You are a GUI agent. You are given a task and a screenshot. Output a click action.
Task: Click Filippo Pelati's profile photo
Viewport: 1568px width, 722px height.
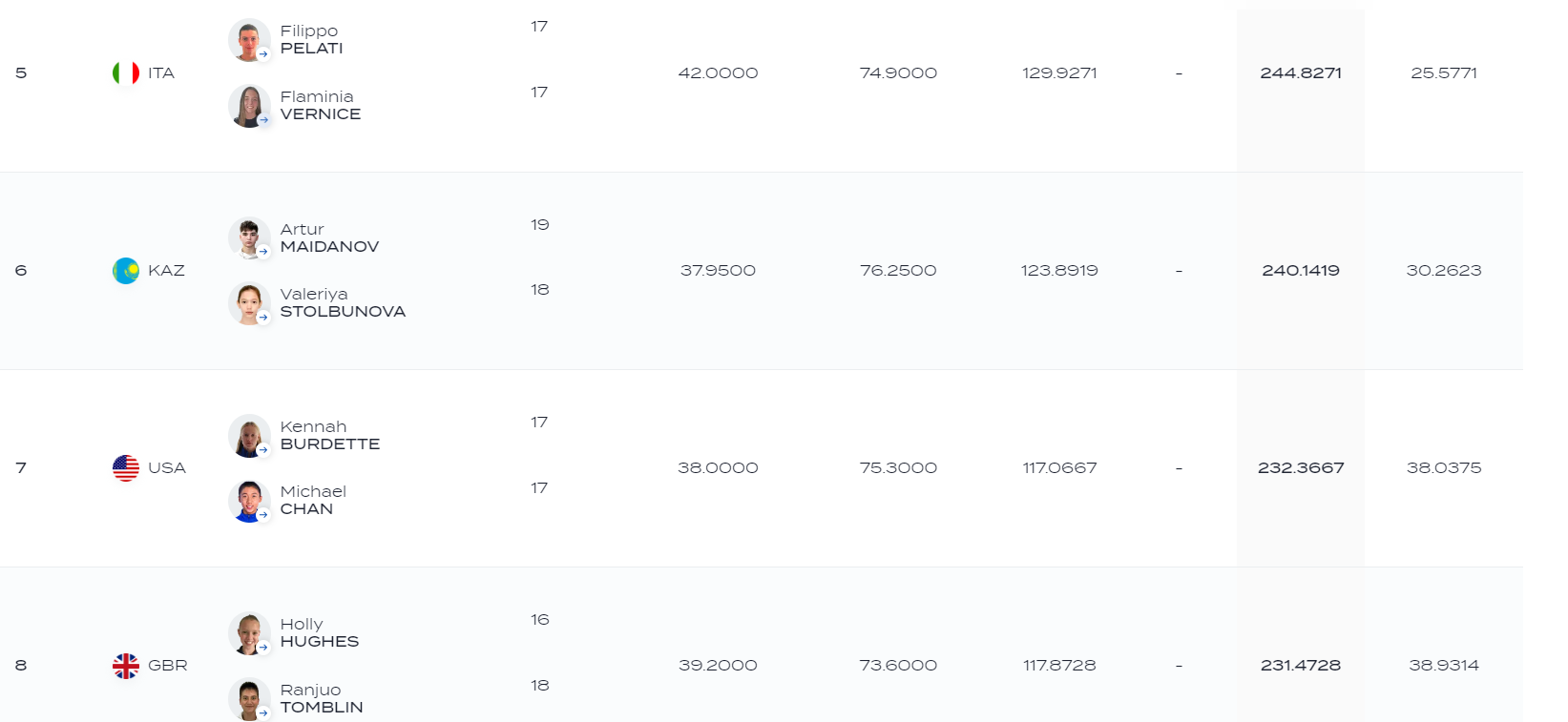(249, 40)
